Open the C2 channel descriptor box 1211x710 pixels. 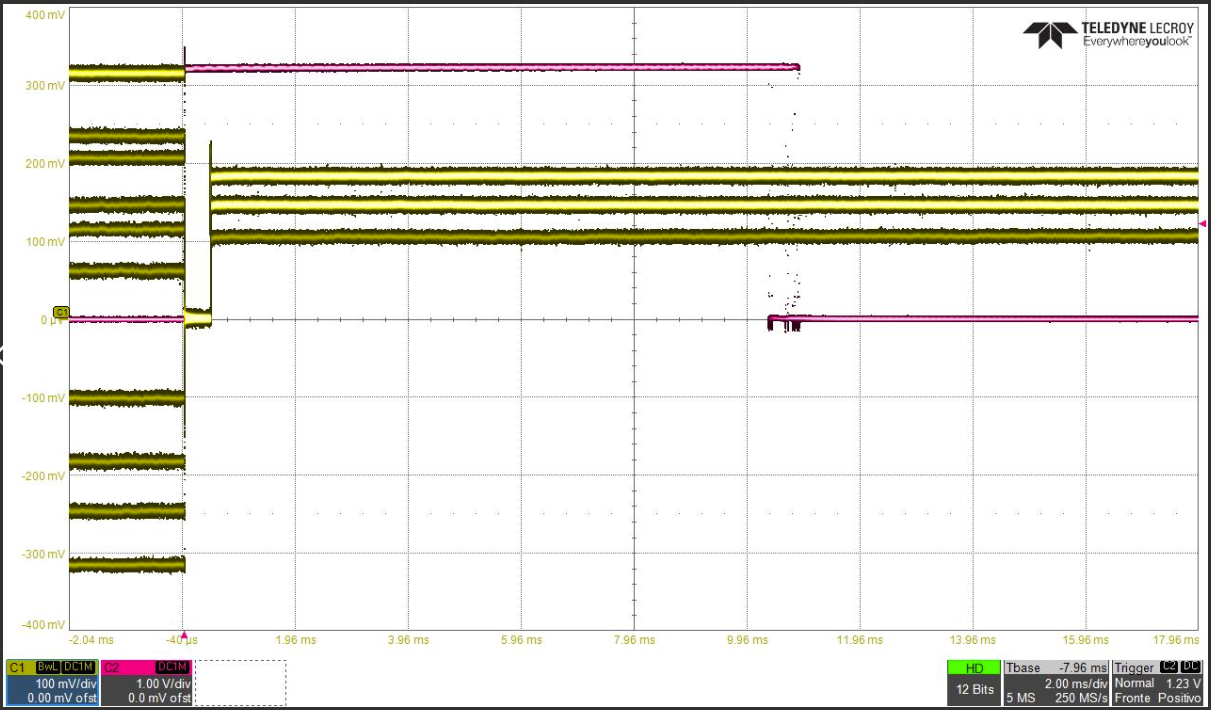click(146, 683)
